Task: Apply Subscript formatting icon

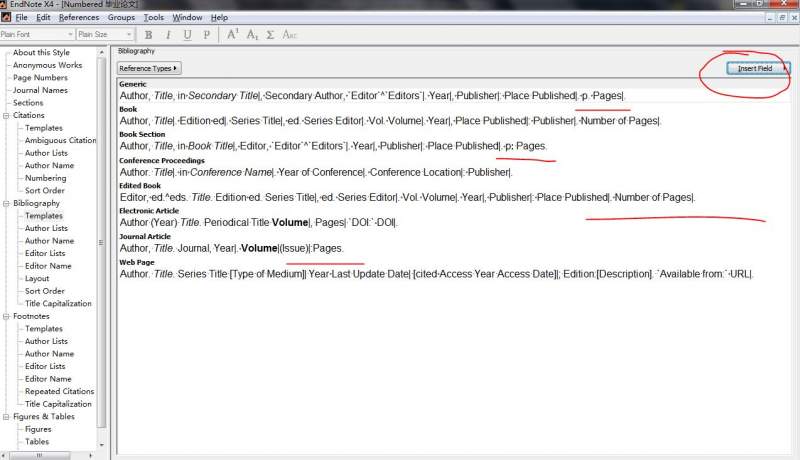Action: [x=252, y=35]
